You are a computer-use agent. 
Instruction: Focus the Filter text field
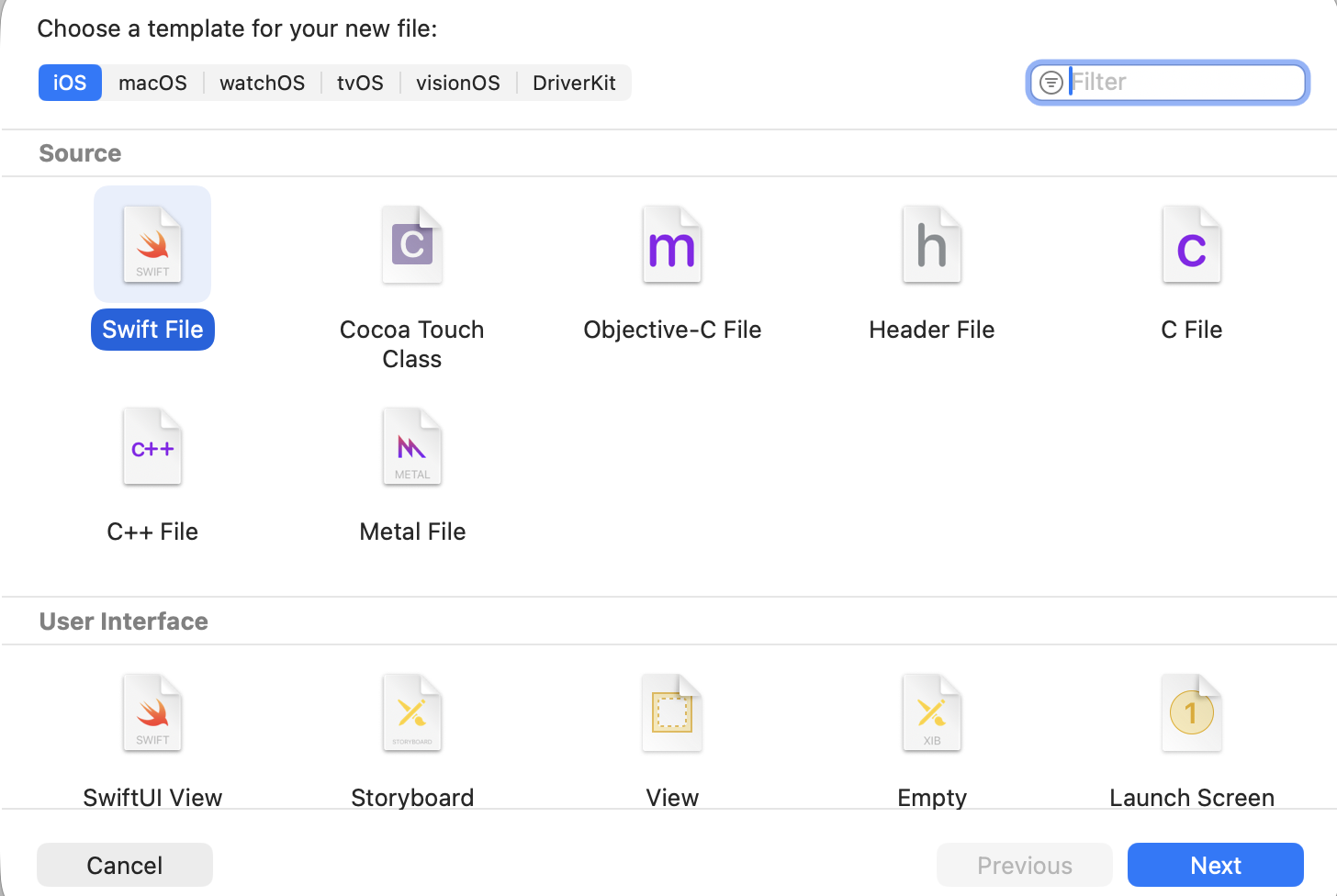click(x=1168, y=83)
